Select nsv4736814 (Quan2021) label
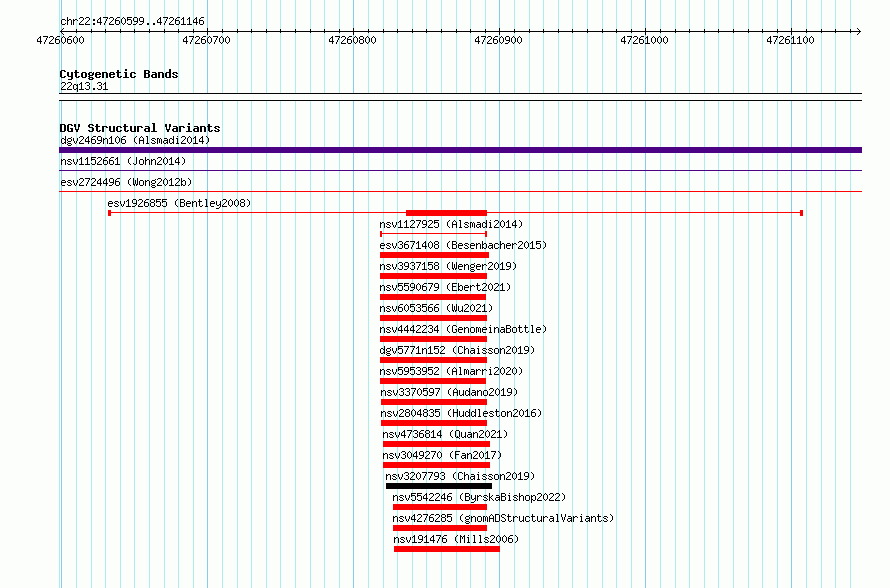The height and width of the screenshot is (588, 890). coord(445,434)
